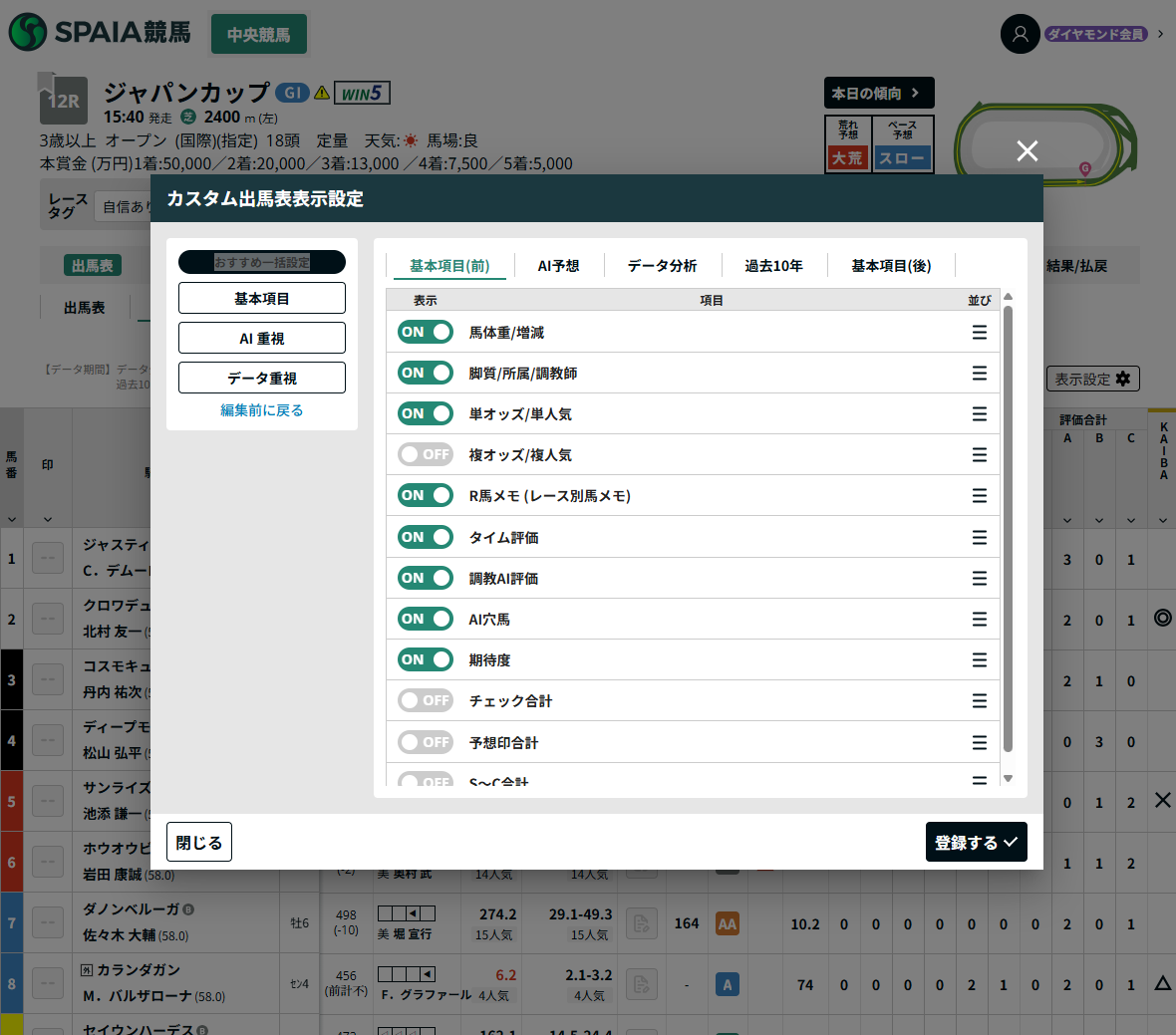
Task: Turn on the チェック合計 toggle
Action: pyautogui.click(x=426, y=701)
